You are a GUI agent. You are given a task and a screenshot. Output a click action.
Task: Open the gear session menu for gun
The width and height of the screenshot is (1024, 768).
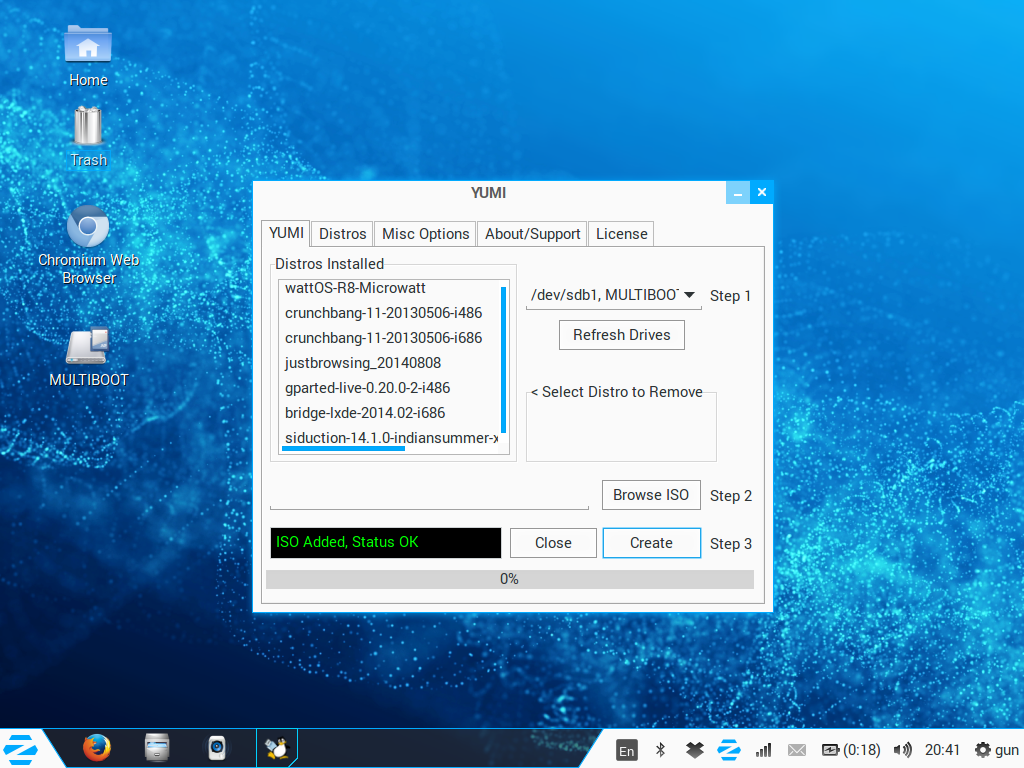coord(997,750)
